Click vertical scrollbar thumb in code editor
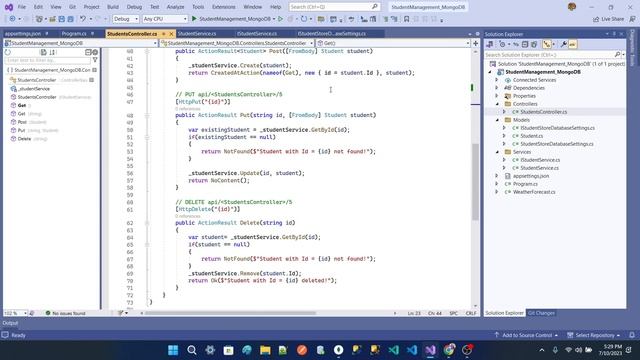 pos(476,182)
